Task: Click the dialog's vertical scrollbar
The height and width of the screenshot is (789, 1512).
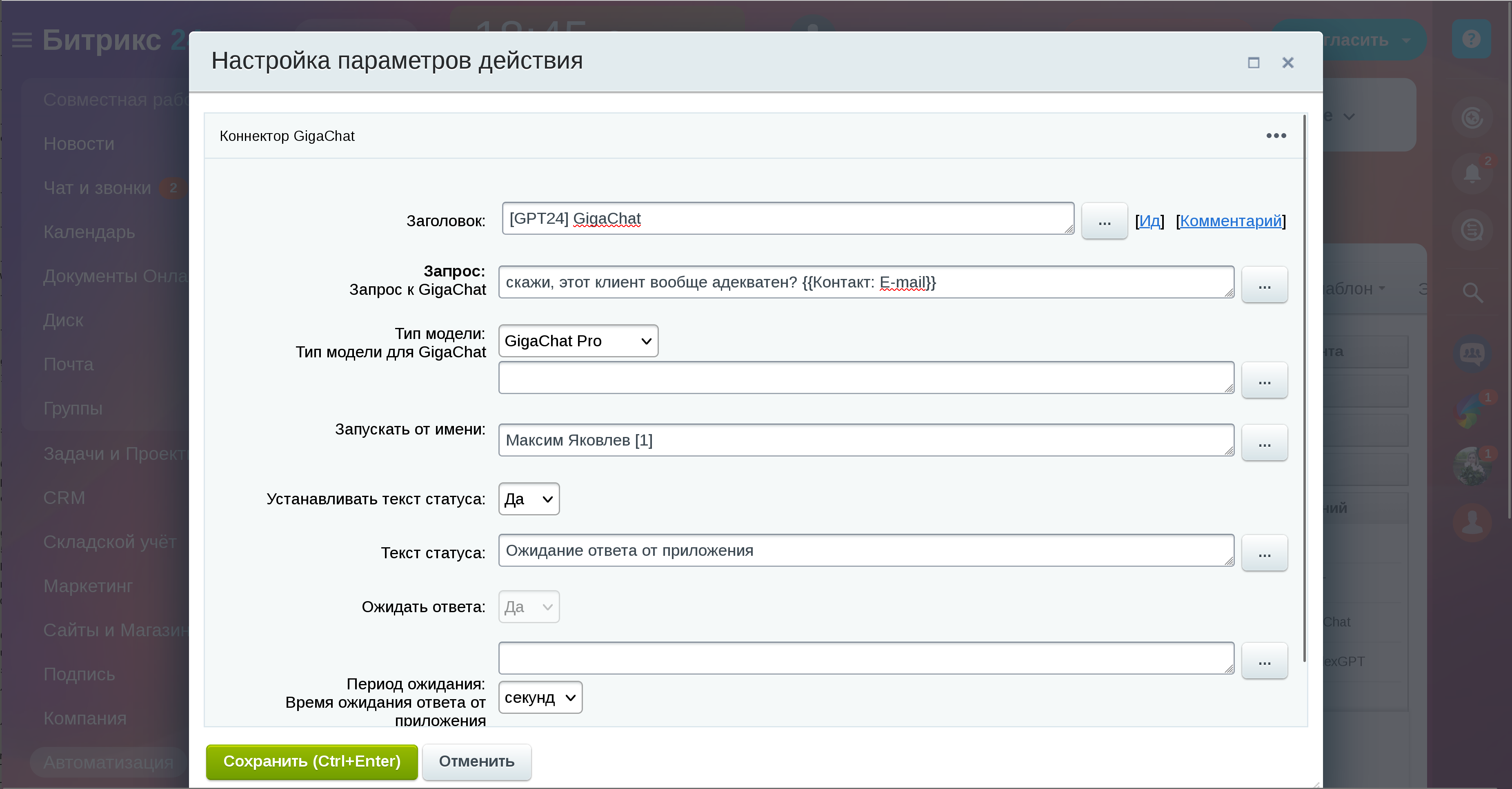Action: (x=1304, y=388)
